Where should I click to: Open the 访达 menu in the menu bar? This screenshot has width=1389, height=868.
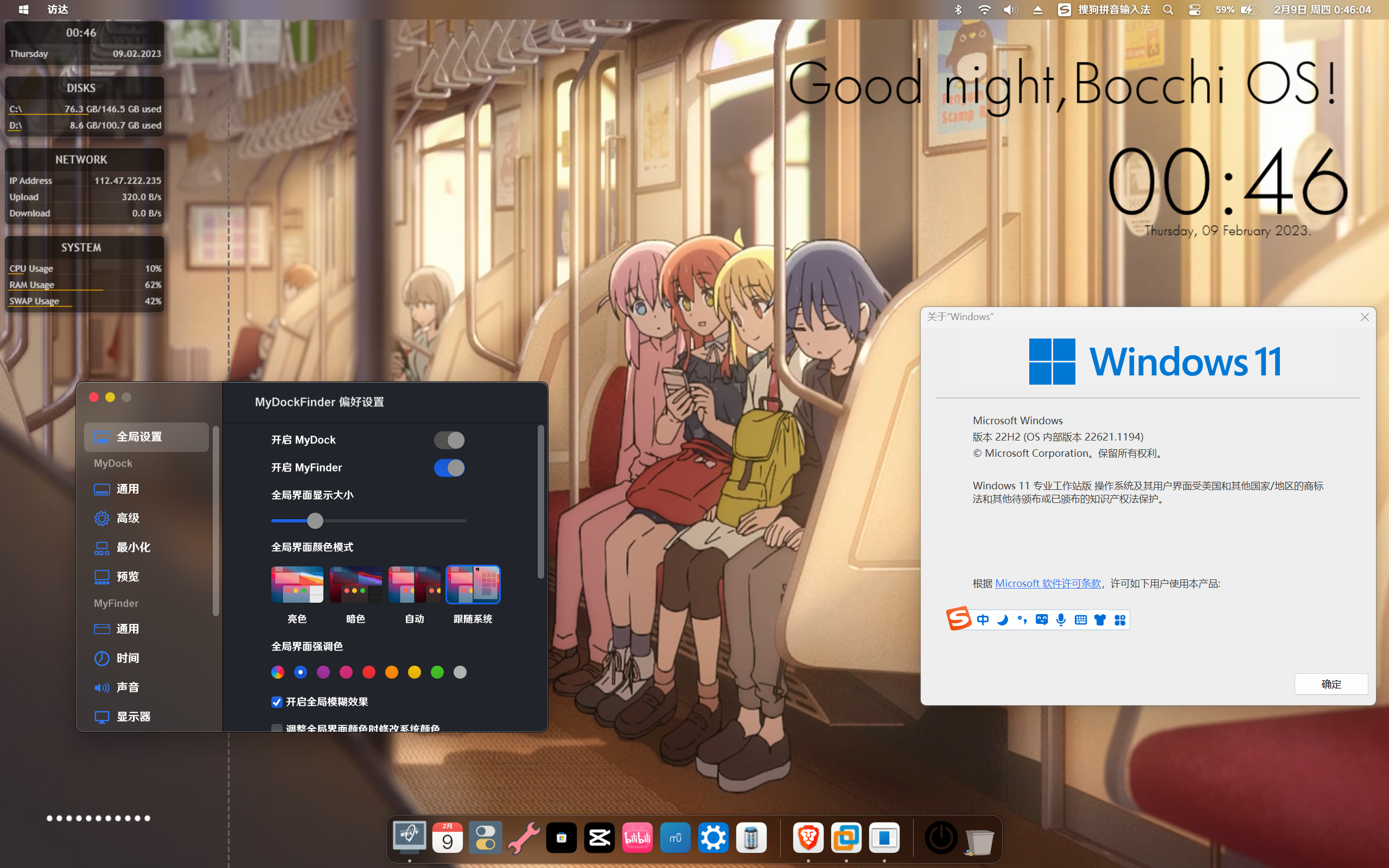point(58,10)
